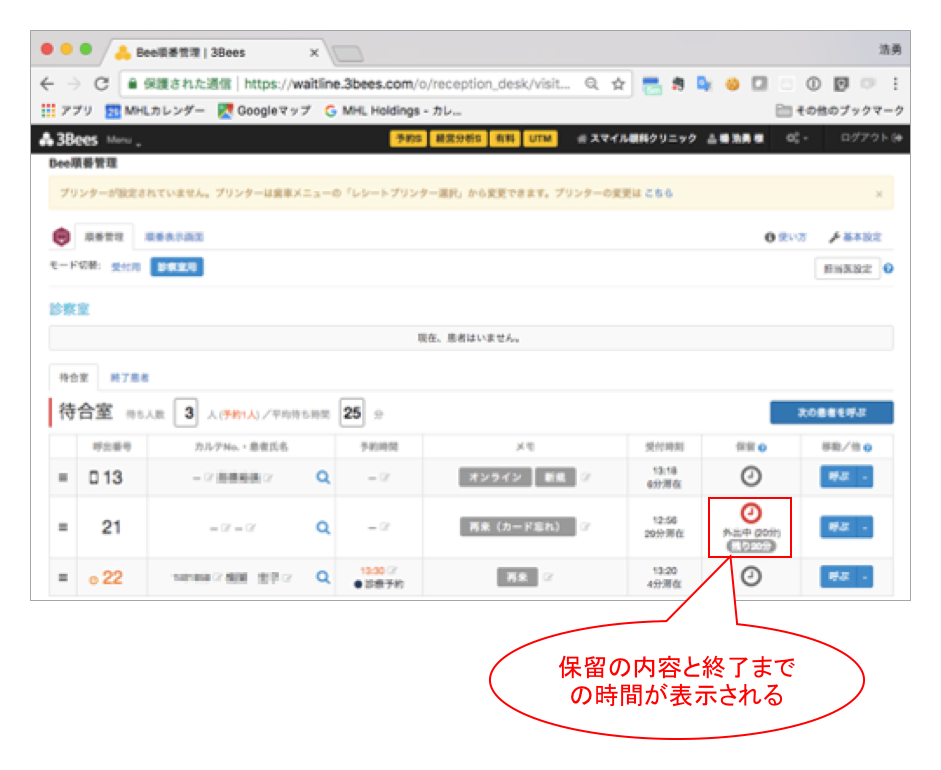
Task: Click help icon beside 担当医設定
Action: [x=889, y=268]
